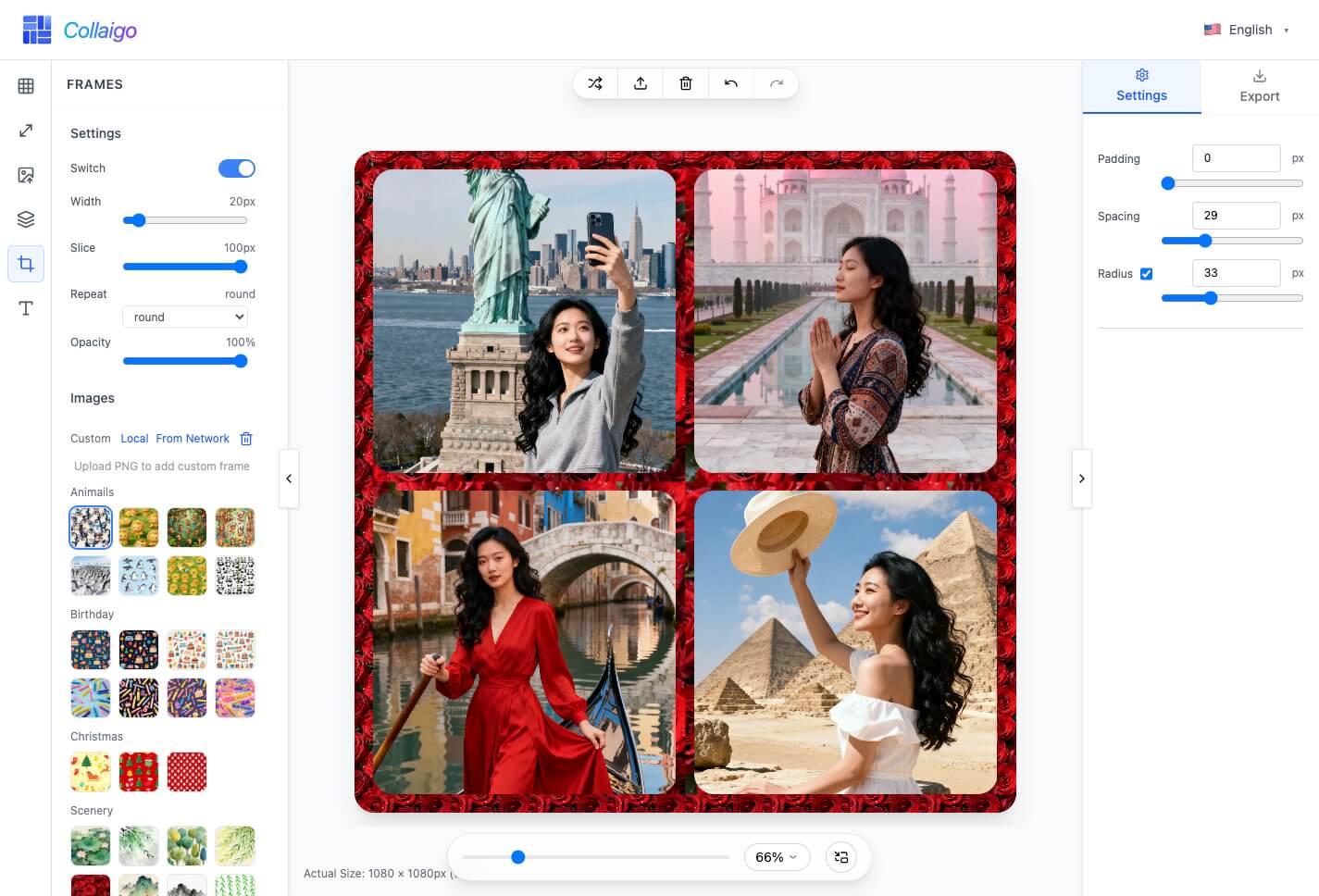This screenshot has height=896, width=1319.
Task: Click the upload icon in top toolbar
Action: (x=641, y=83)
